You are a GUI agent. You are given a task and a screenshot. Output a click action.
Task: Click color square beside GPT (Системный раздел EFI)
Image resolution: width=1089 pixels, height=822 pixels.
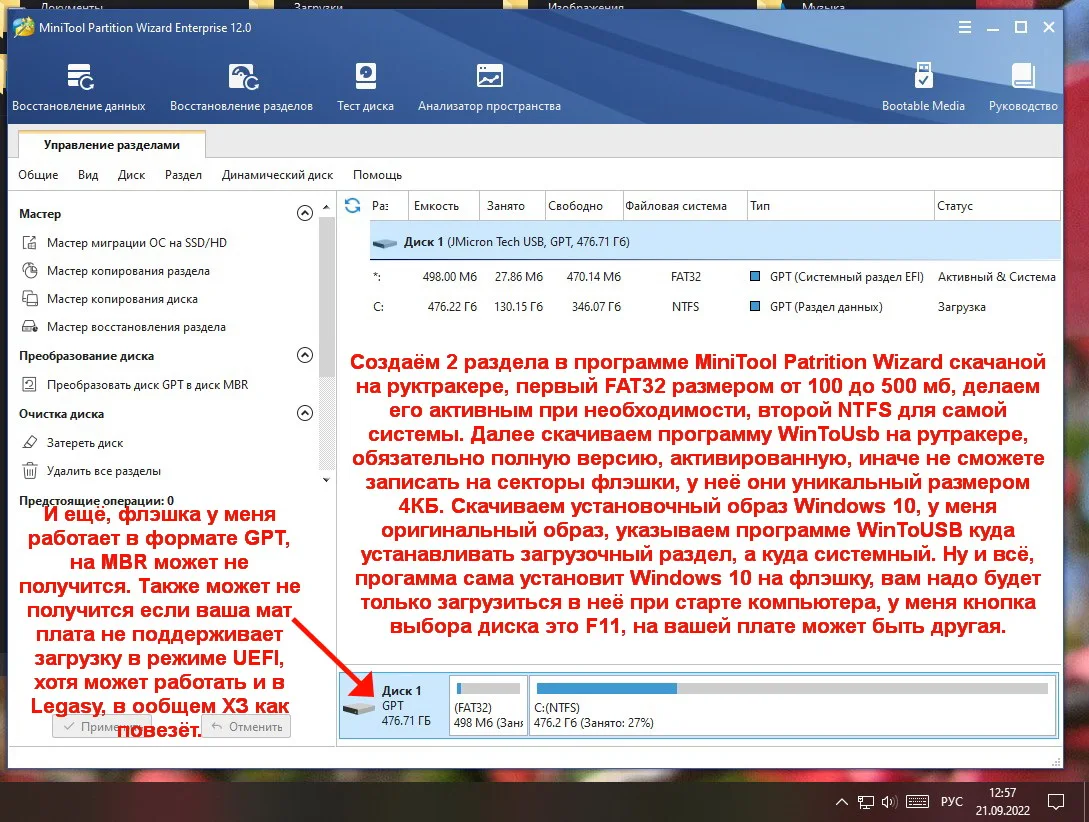click(x=755, y=276)
